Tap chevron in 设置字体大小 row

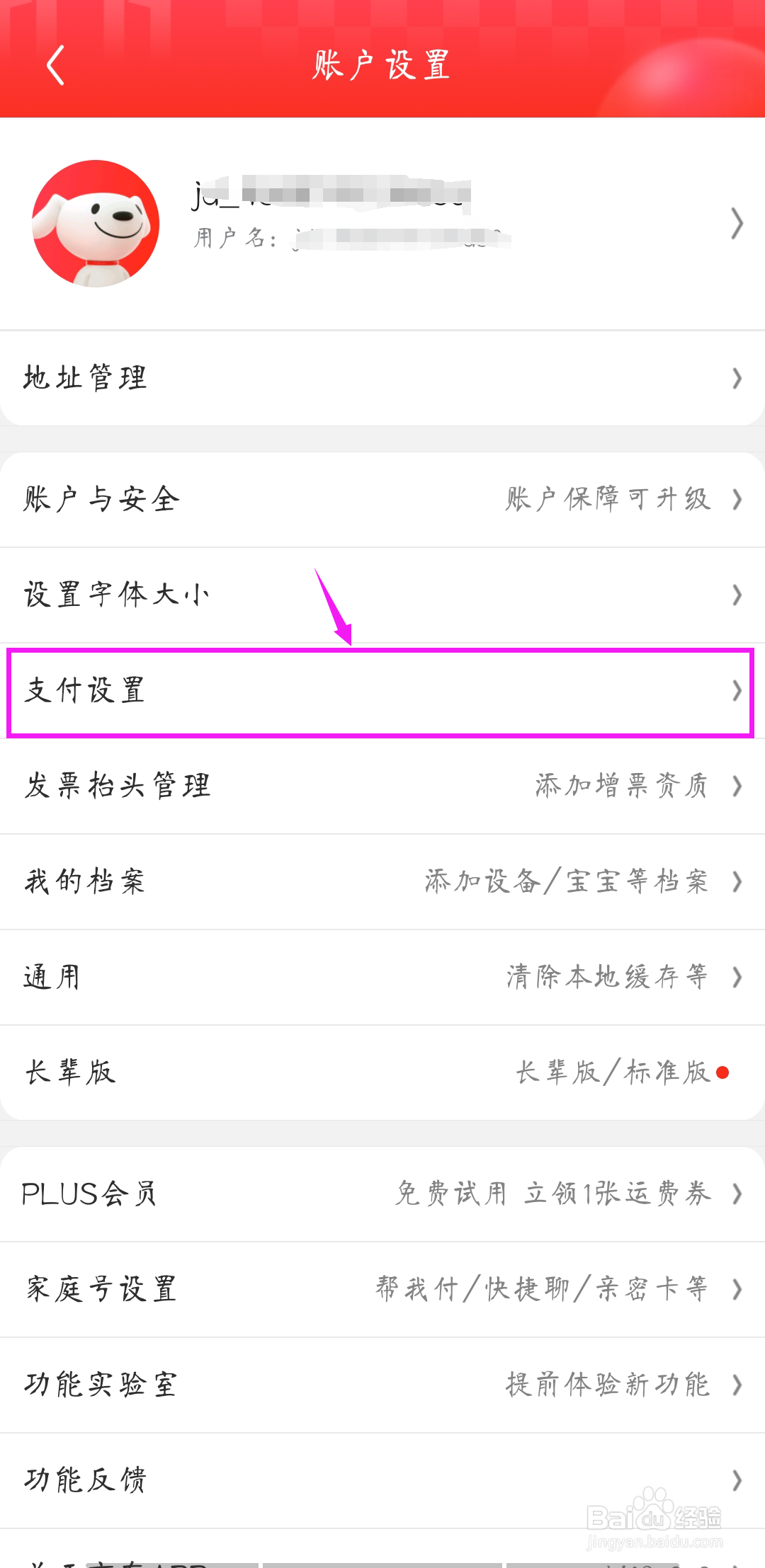point(737,595)
